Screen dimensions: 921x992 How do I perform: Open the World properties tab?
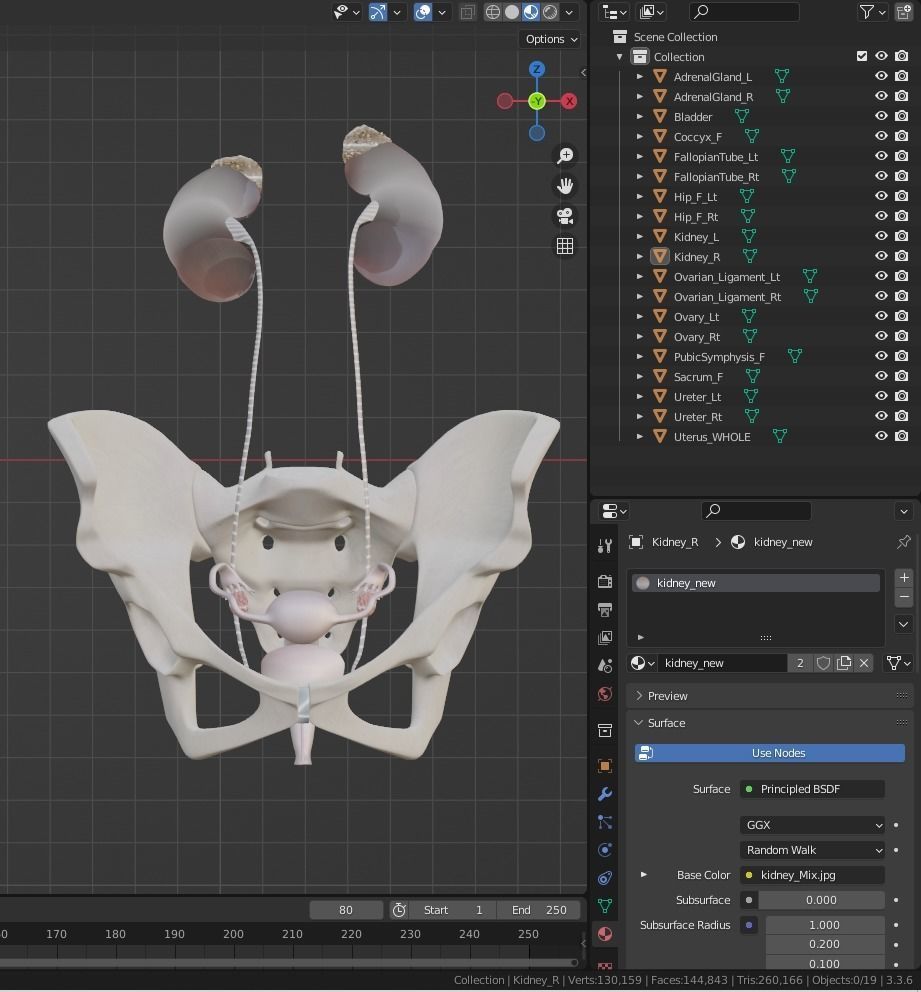click(x=605, y=694)
